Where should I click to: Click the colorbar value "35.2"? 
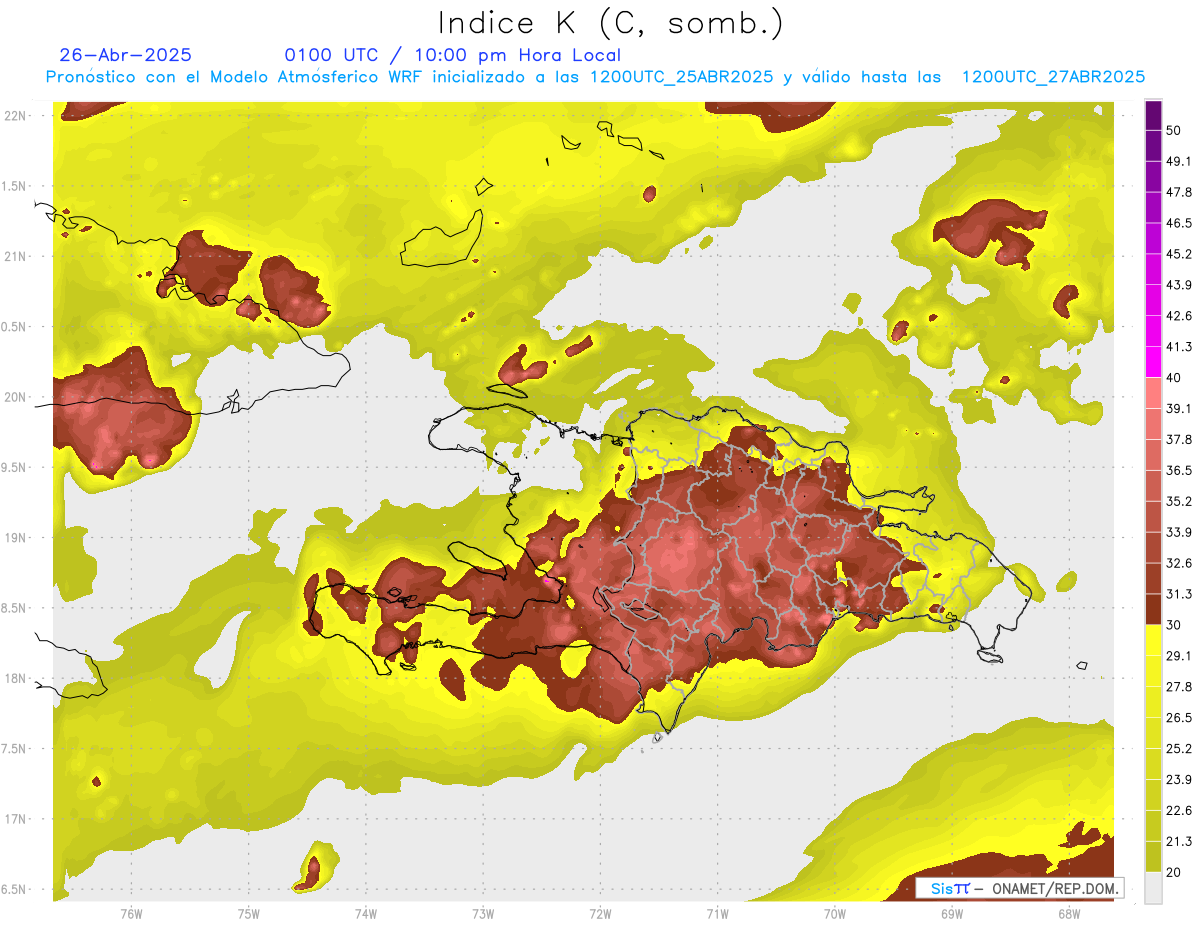1179,502
